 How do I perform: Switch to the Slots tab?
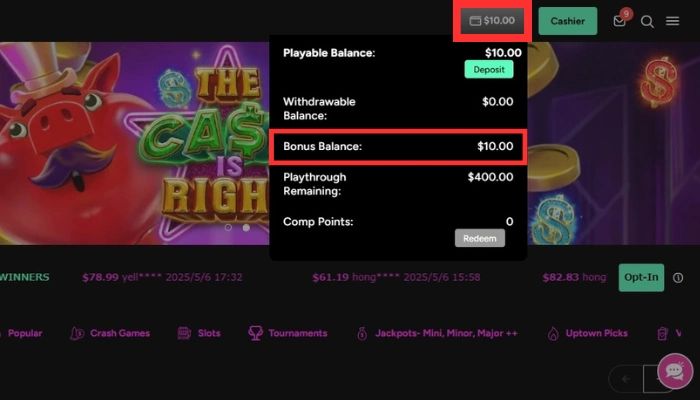[208, 333]
